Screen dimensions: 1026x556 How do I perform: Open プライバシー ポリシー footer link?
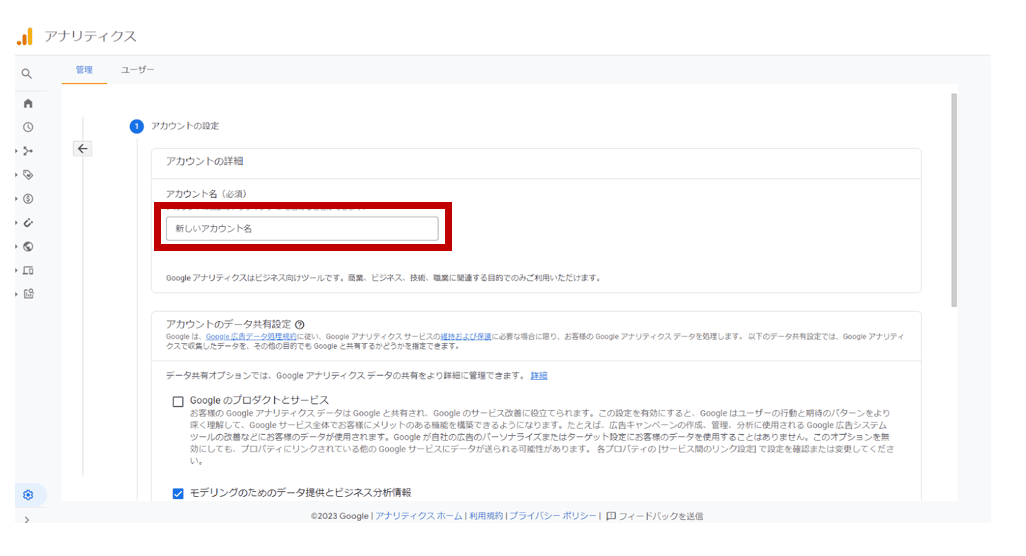point(553,516)
